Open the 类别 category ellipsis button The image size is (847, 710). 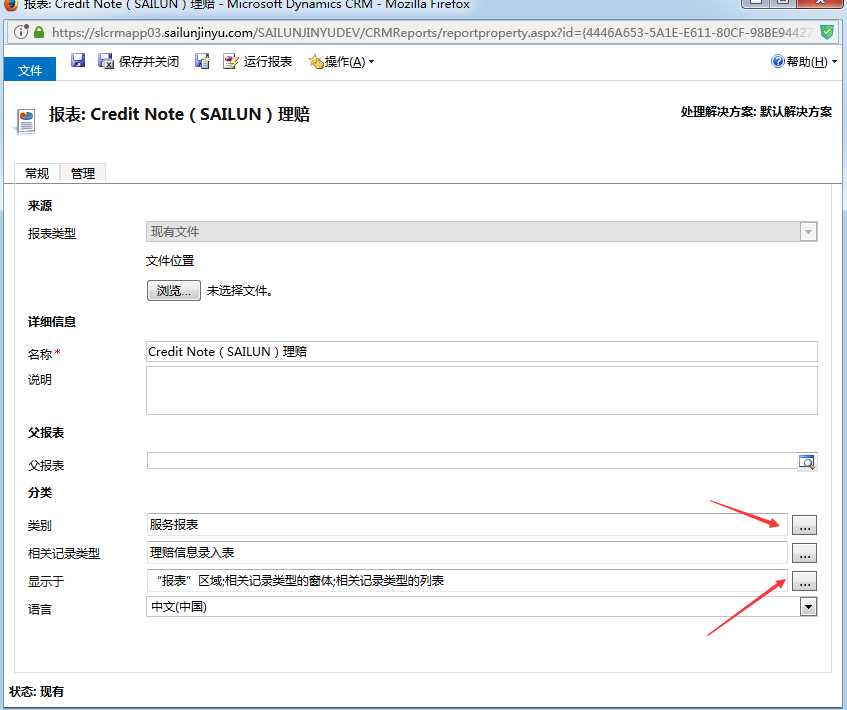tap(804, 525)
